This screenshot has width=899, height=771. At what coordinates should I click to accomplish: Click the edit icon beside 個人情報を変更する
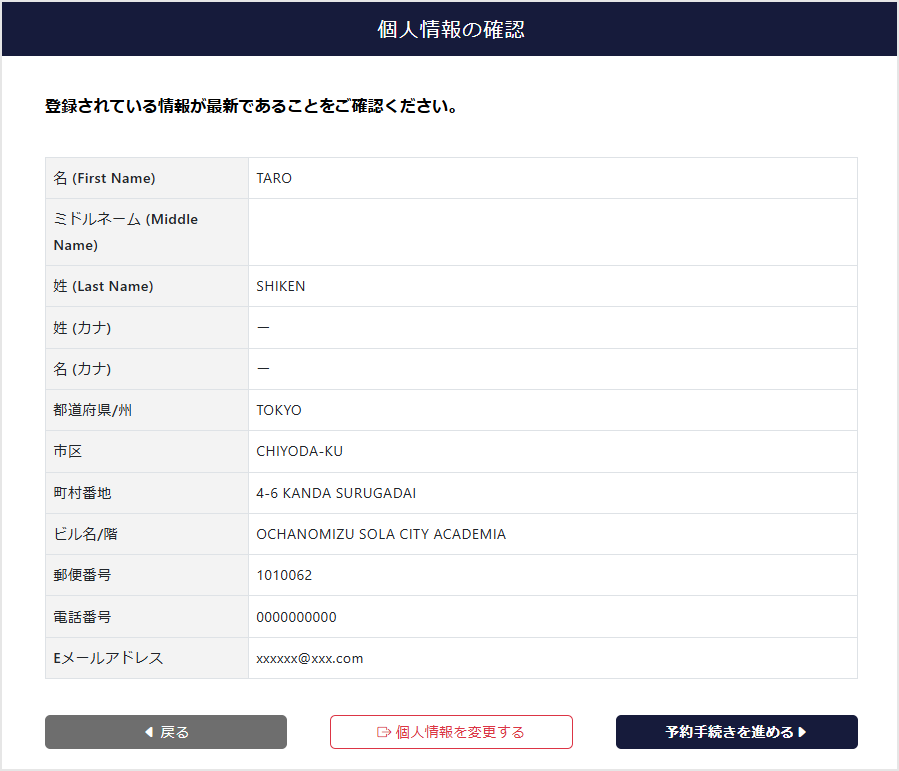pyautogui.click(x=383, y=732)
